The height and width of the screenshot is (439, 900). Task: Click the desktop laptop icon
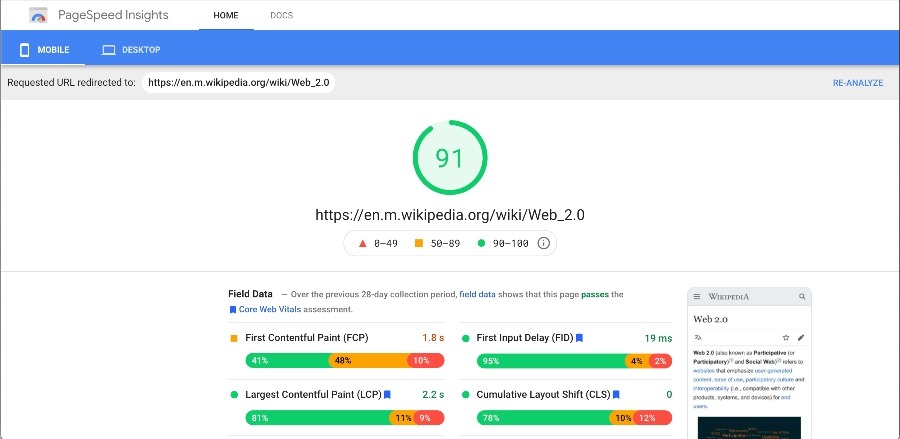(x=108, y=50)
